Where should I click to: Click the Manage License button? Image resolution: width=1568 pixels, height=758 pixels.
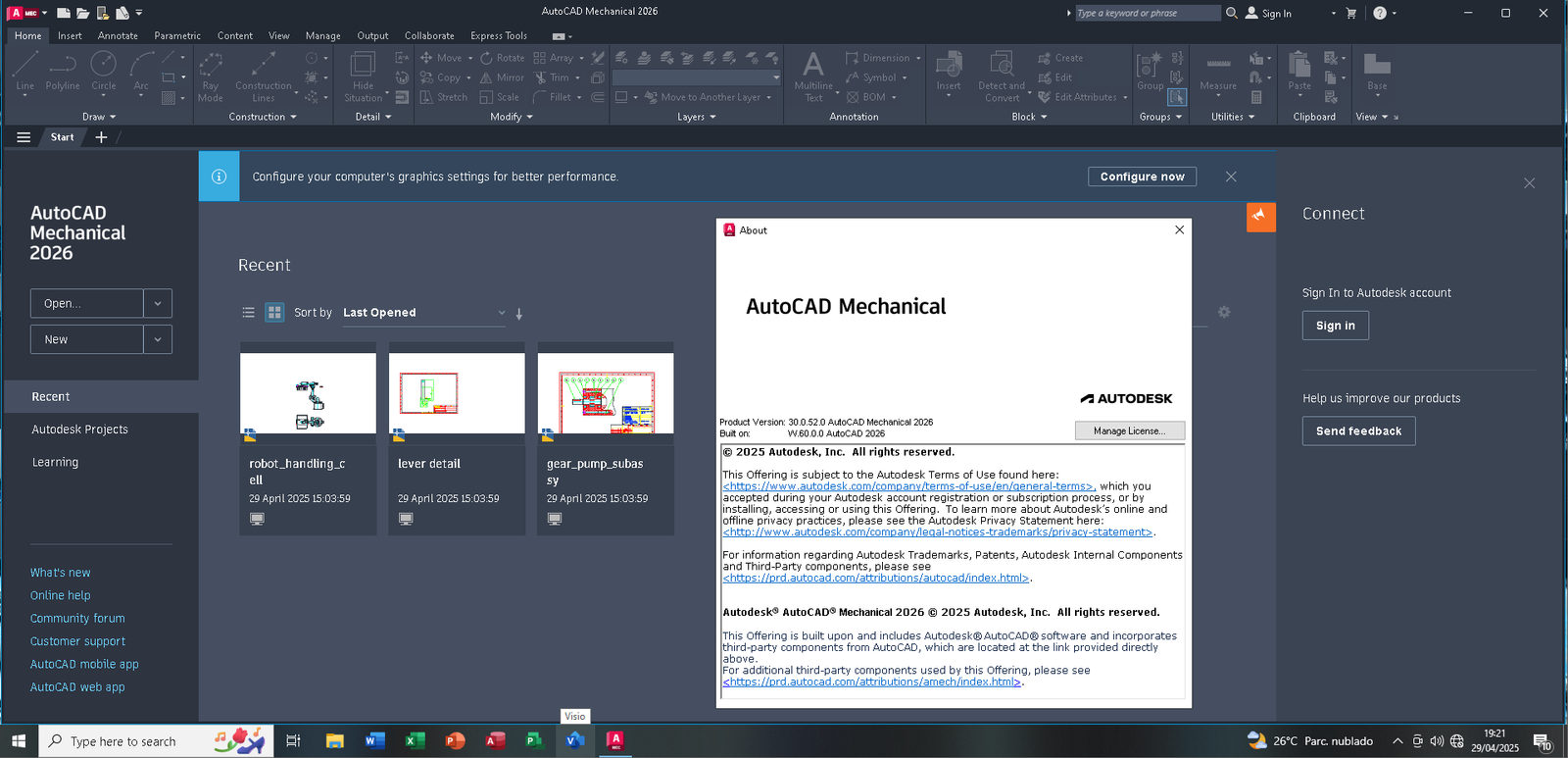(1130, 430)
